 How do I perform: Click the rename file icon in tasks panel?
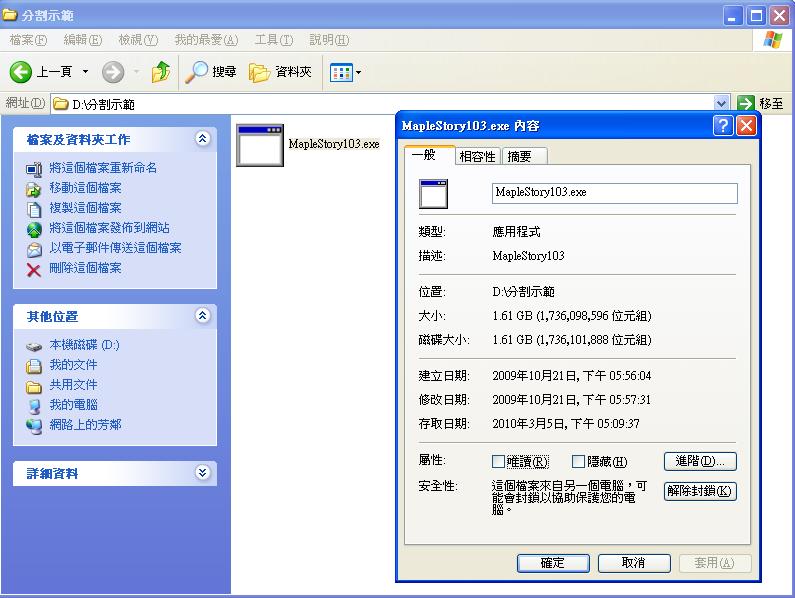tap(34, 168)
